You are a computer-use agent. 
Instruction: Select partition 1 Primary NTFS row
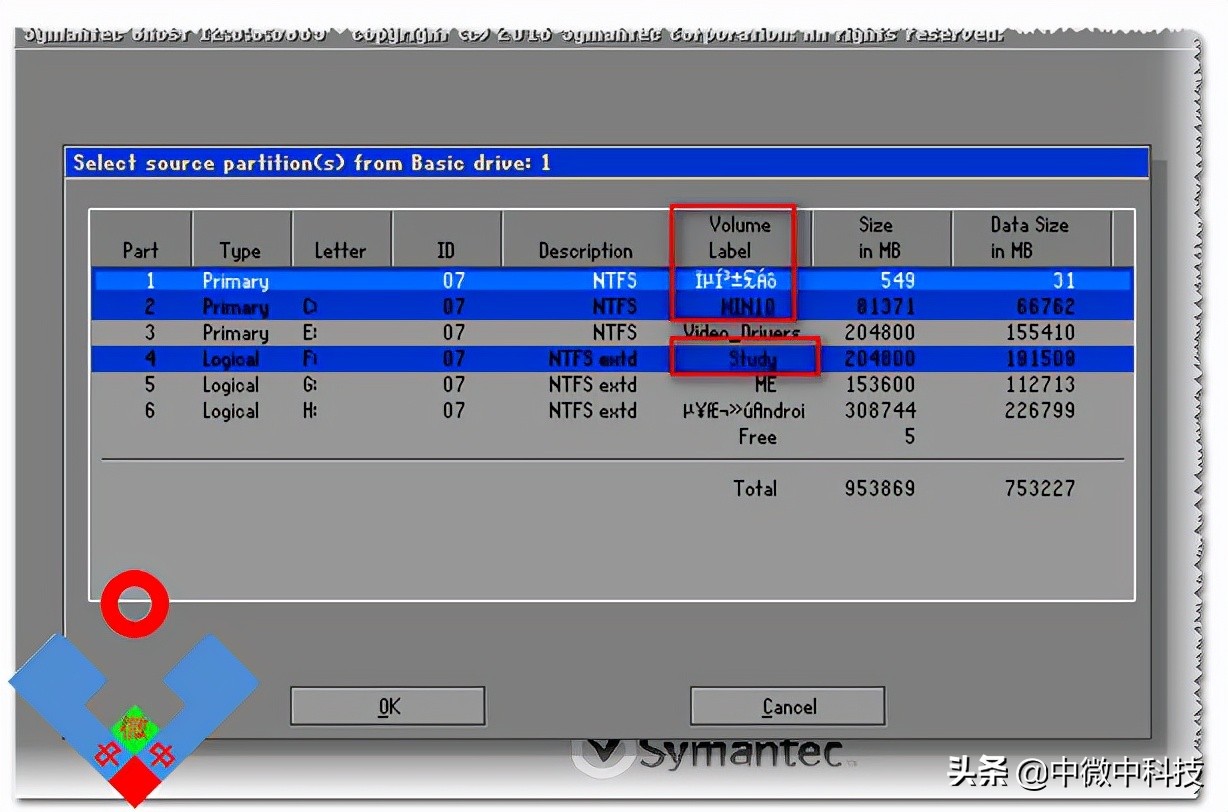click(613, 281)
